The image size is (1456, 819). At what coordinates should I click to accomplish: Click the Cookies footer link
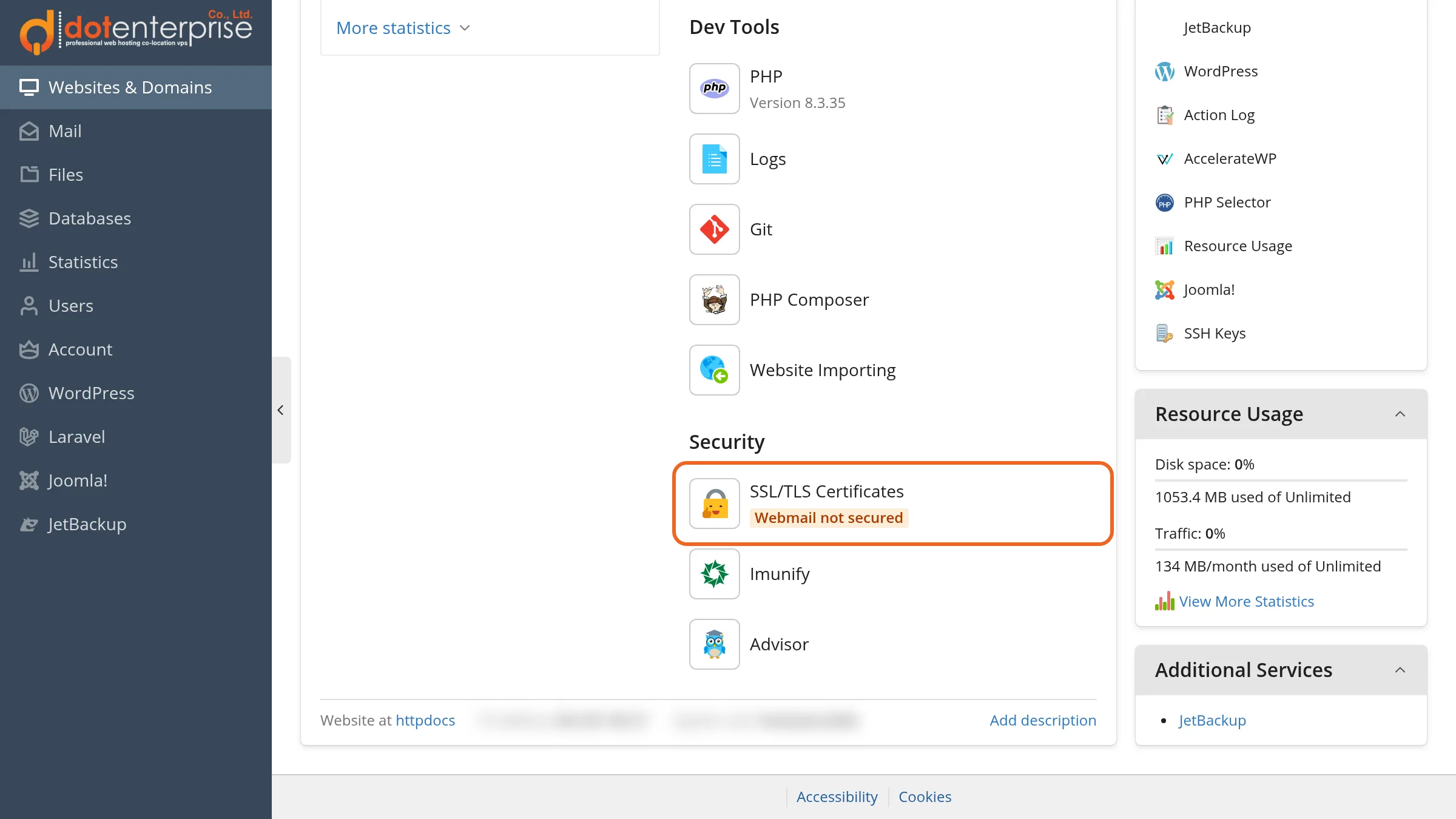[925, 797]
